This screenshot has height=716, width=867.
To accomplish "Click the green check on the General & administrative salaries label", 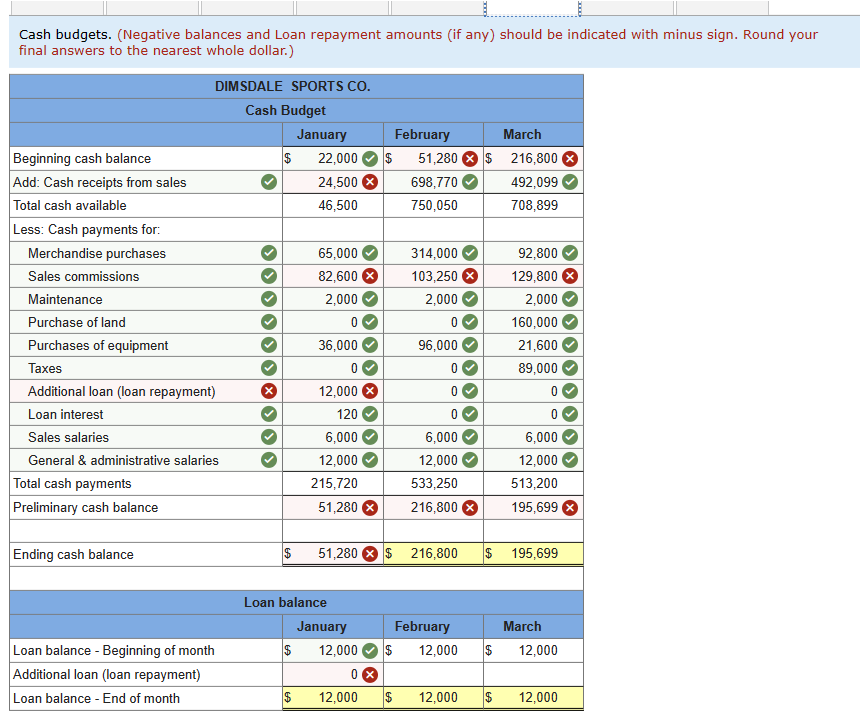I will point(269,460).
